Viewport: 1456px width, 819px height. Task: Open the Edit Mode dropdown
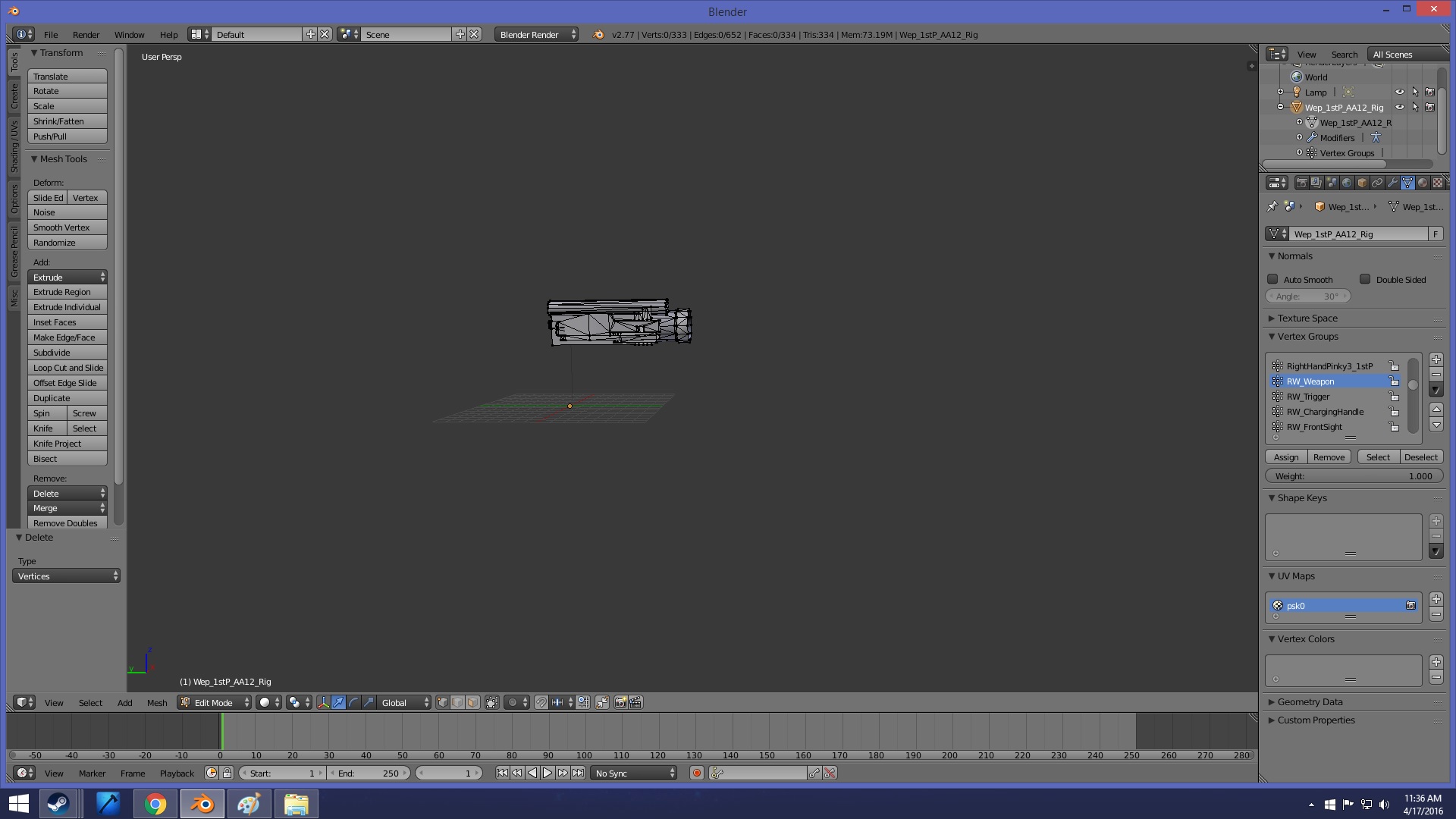(x=215, y=703)
